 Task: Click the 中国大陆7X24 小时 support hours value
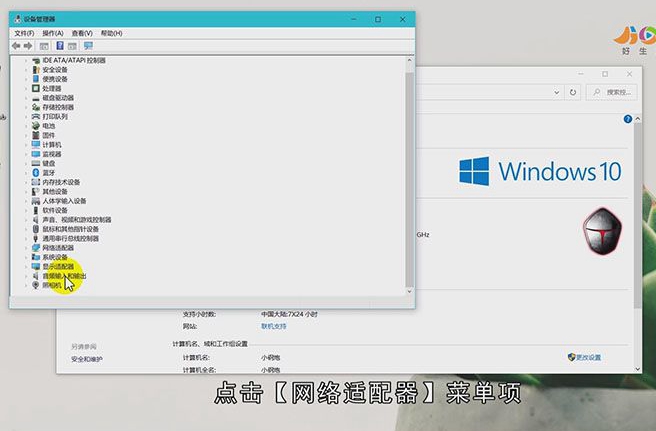tap(290, 314)
